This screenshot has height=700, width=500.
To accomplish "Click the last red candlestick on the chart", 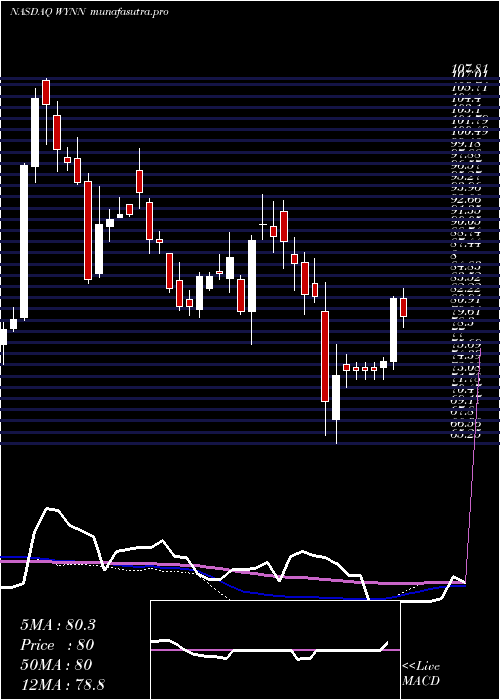I will pos(404,308).
